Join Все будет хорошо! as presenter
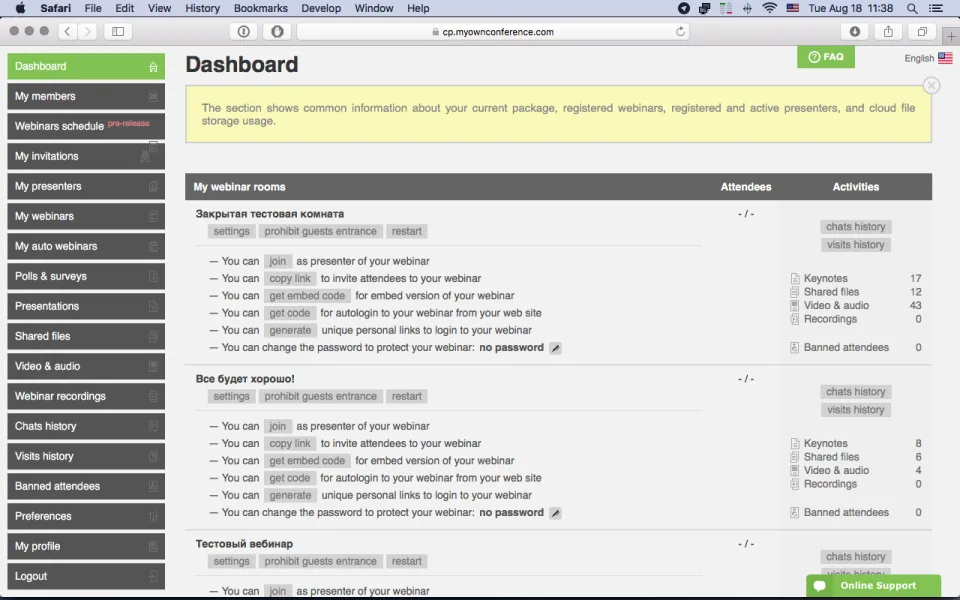The image size is (960, 600). coord(277,426)
